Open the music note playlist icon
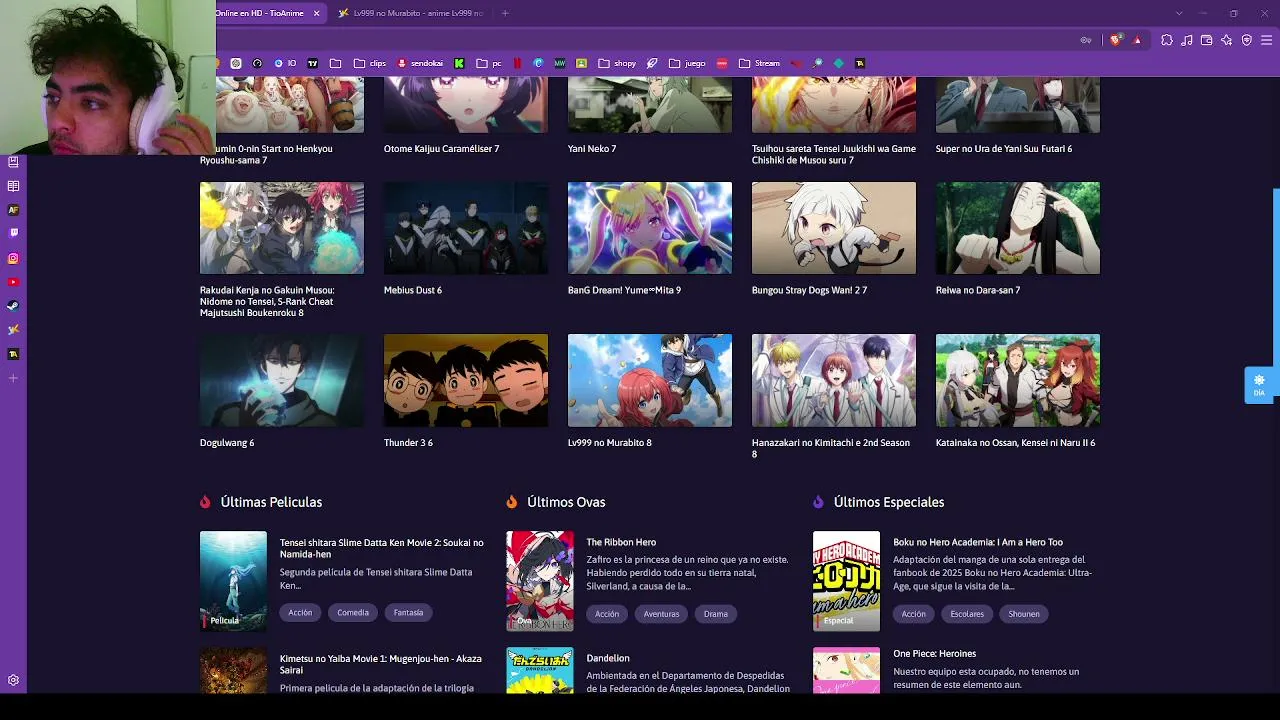 pos(1186,40)
